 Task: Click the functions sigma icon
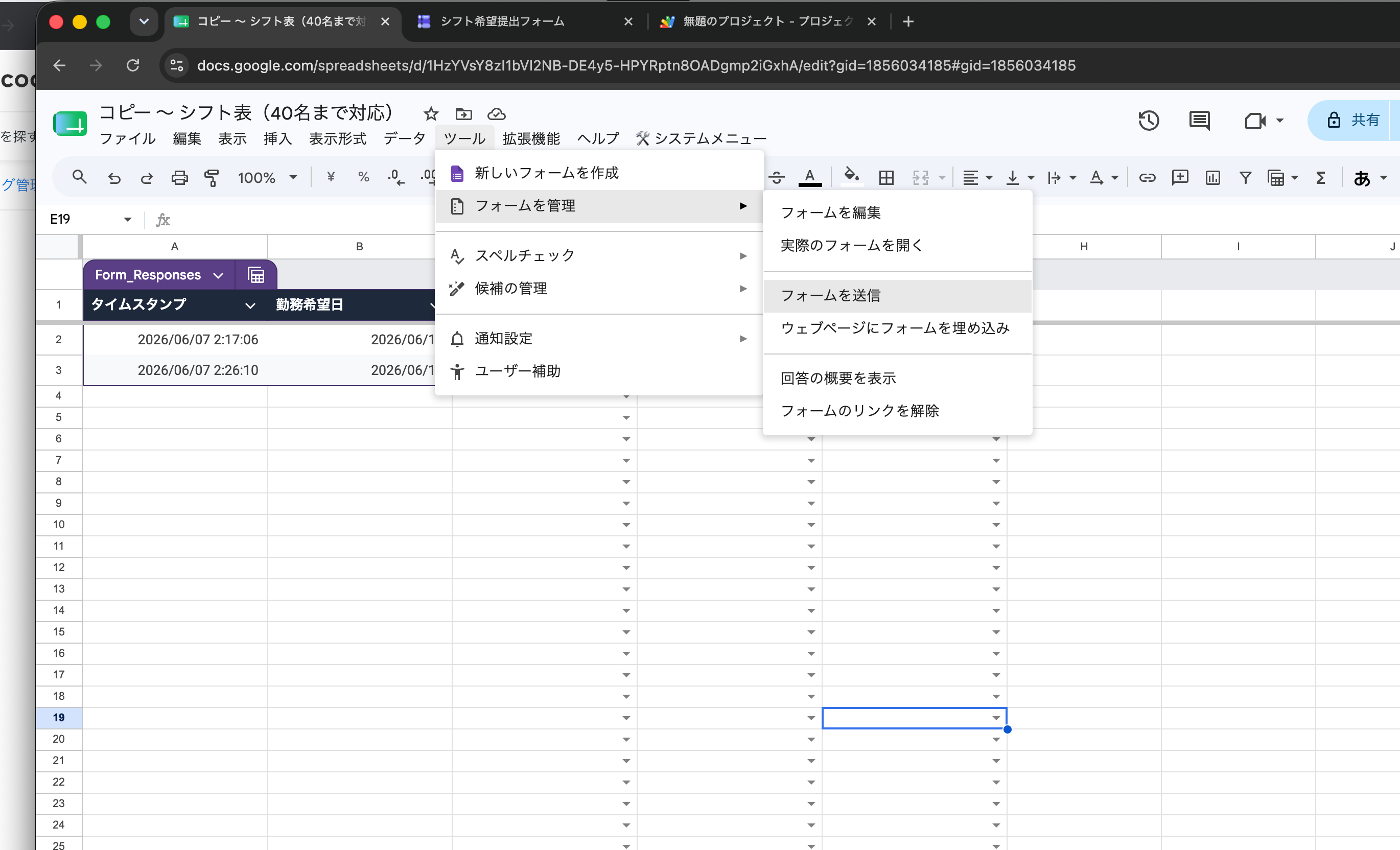[1320, 178]
